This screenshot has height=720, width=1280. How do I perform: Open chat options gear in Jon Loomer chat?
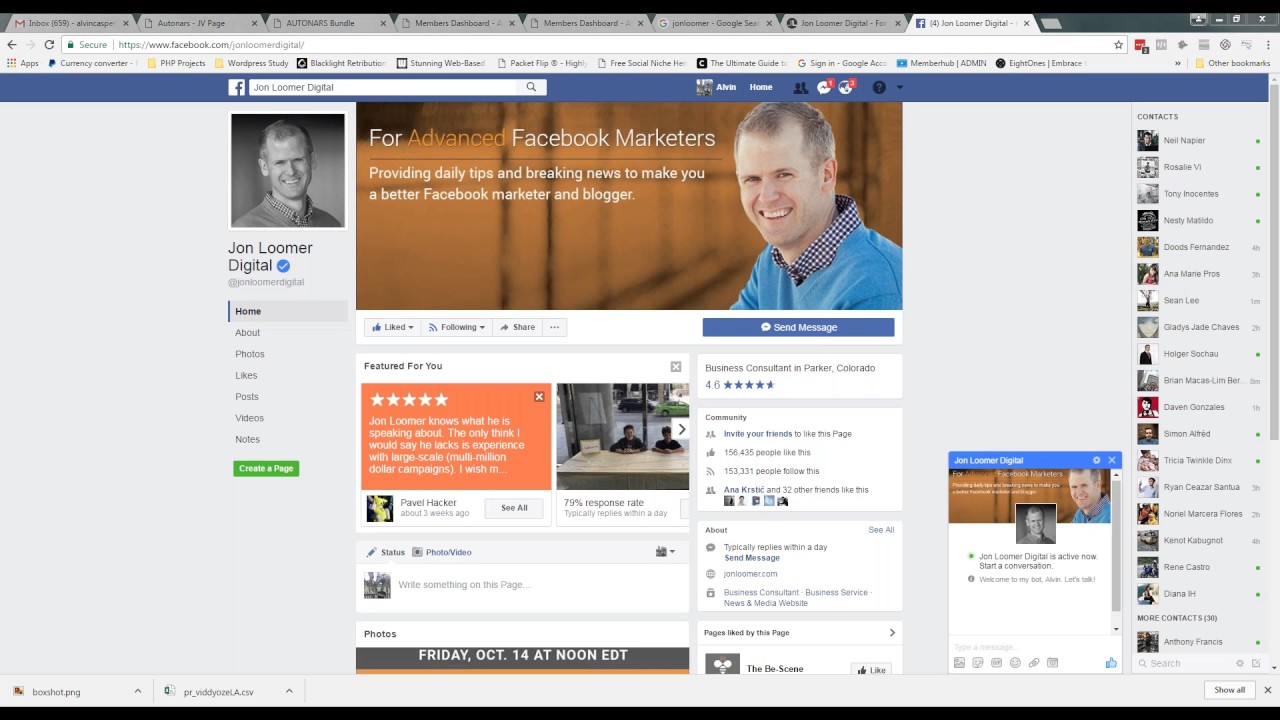pos(1096,460)
